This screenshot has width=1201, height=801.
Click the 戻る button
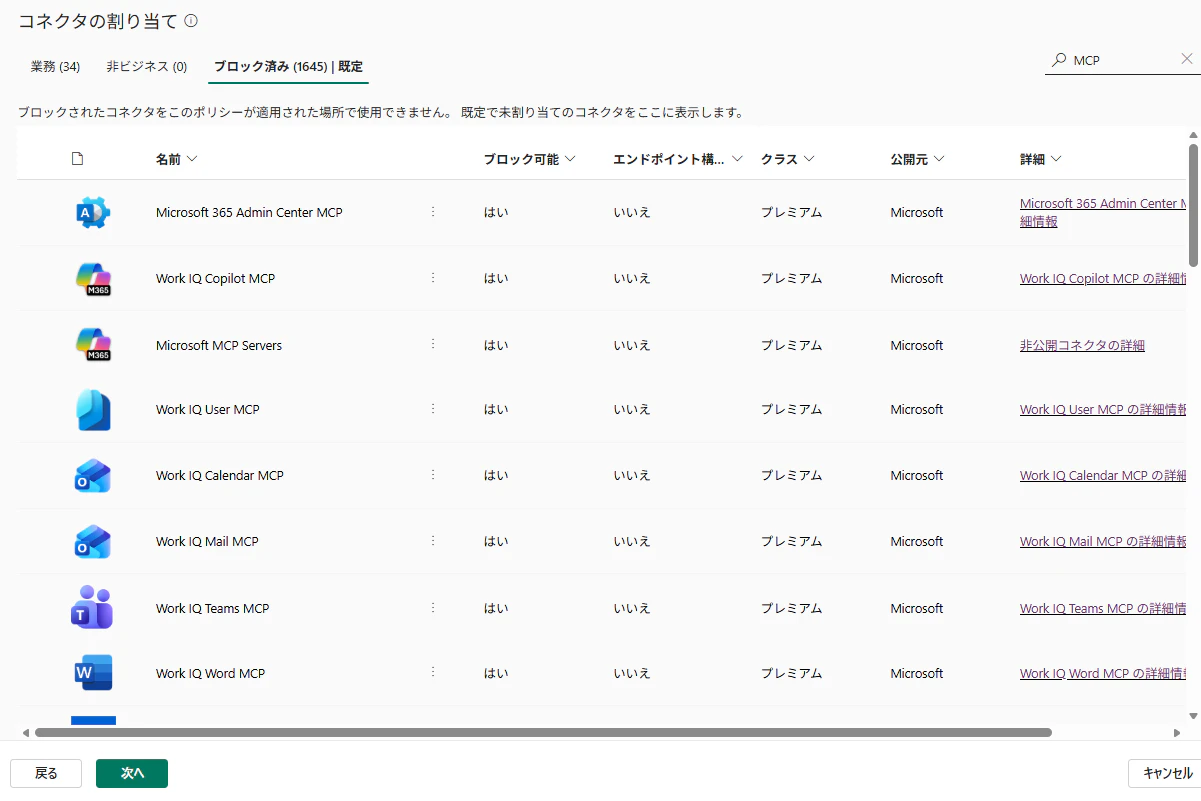[46, 773]
